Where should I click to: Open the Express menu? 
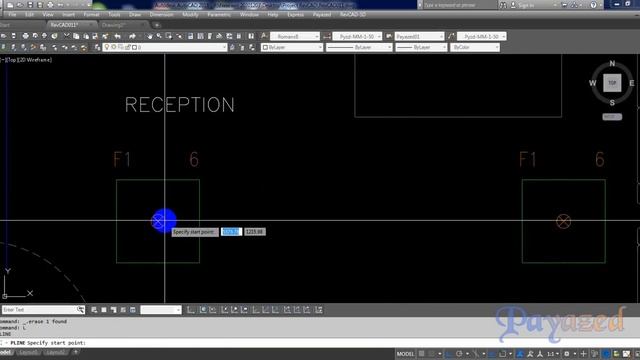[x=296, y=14]
